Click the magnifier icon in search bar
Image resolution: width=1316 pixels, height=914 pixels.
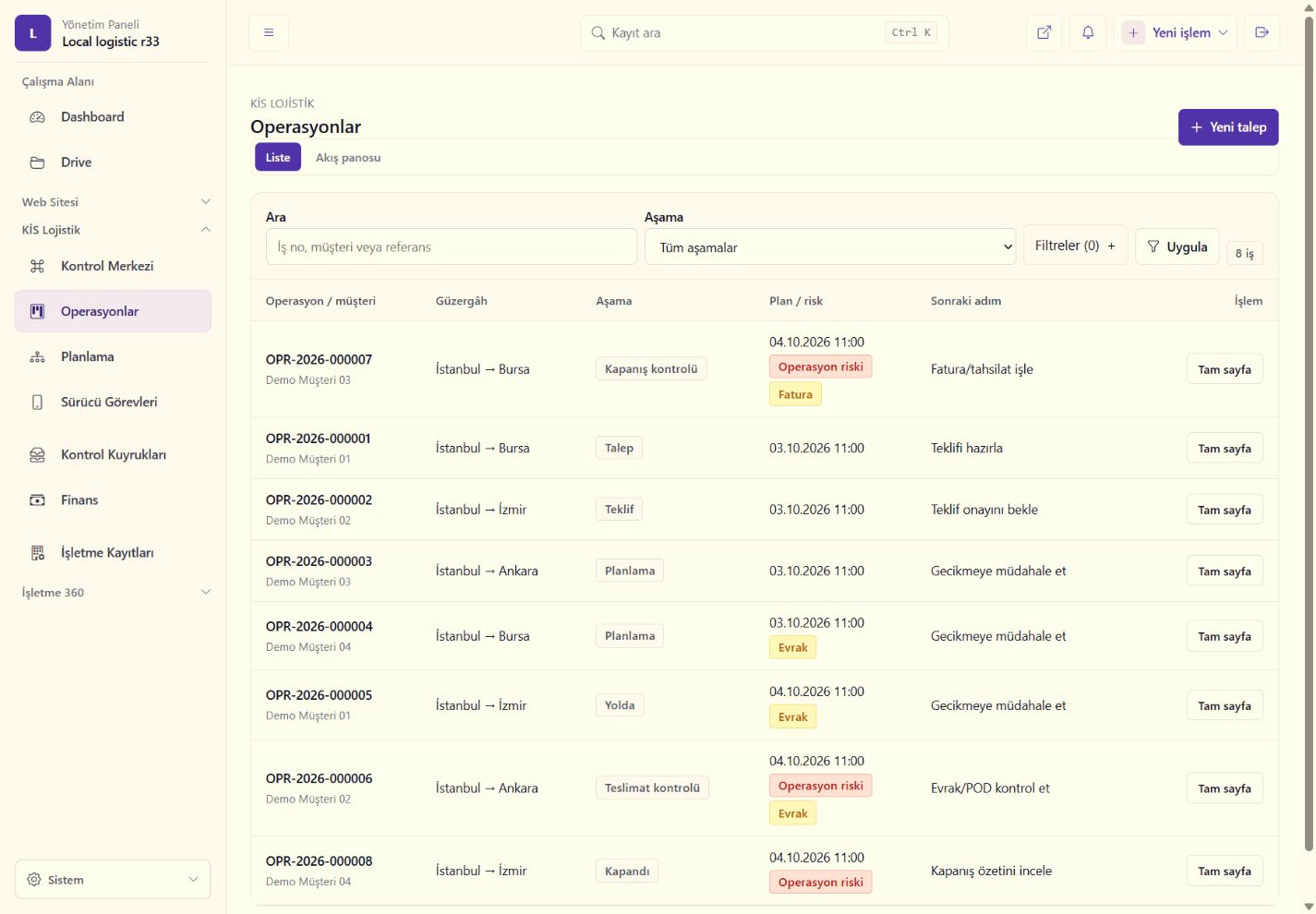pyautogui.click(x=598, y=32)
